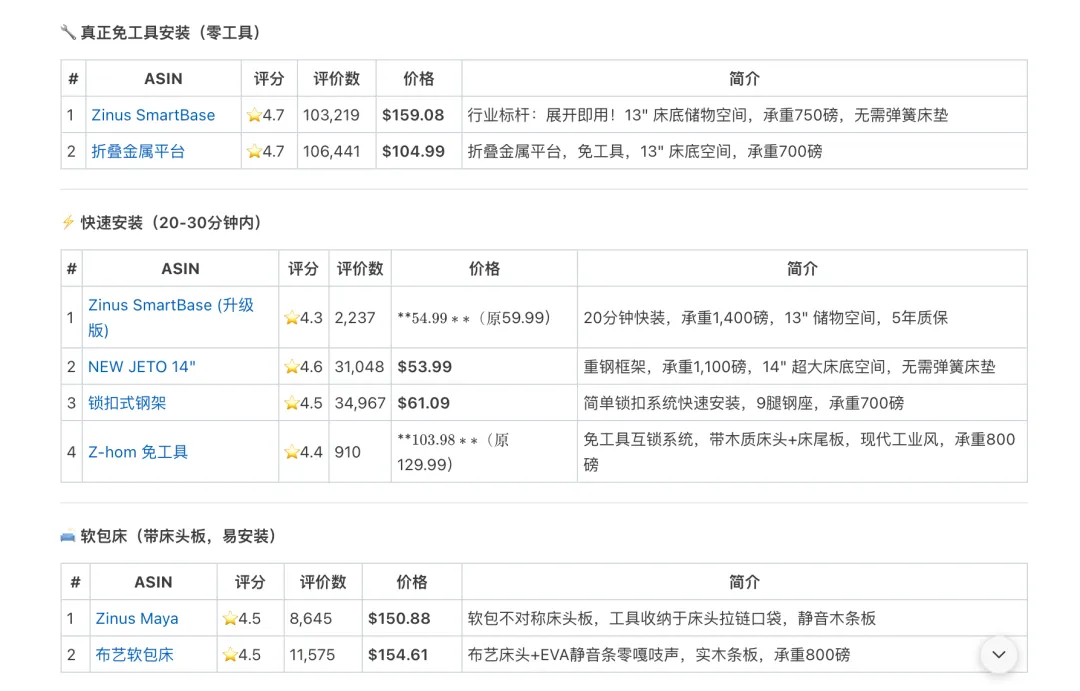Select the 真正免工具安装（零工具）heading

[170, 32]
